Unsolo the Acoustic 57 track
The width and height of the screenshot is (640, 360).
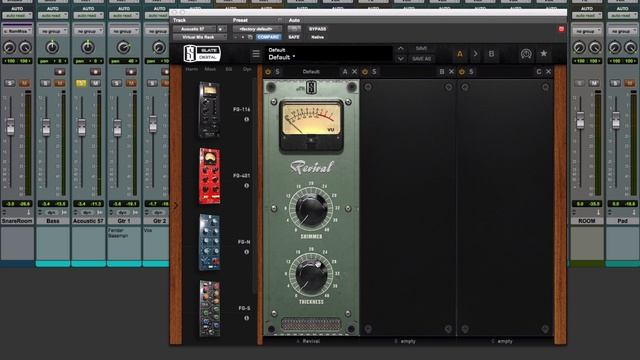pyautogui.click(x=81, y=83)
